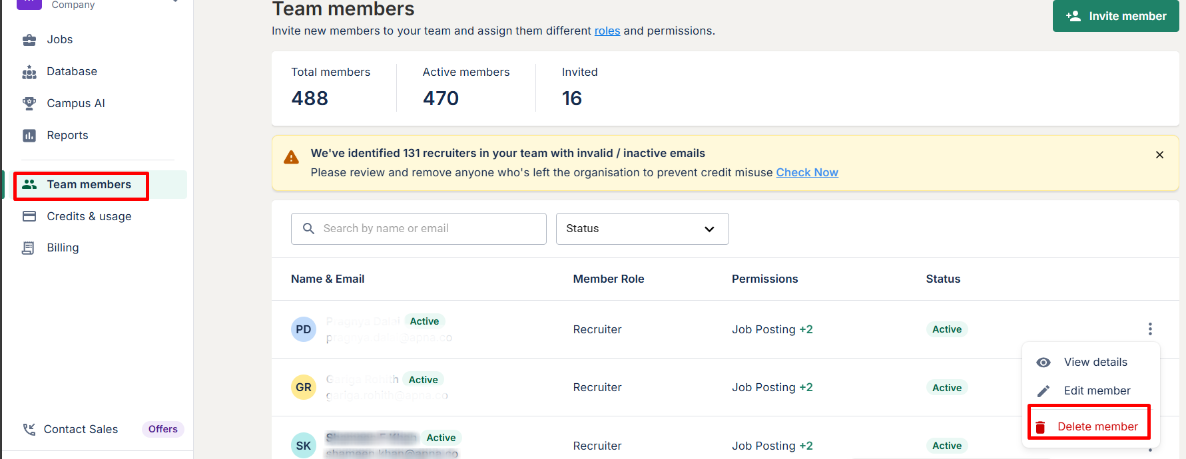Dismiss the invalid emails warning banner
The image size is (1186, 459).
click(x=1160, y=155)
